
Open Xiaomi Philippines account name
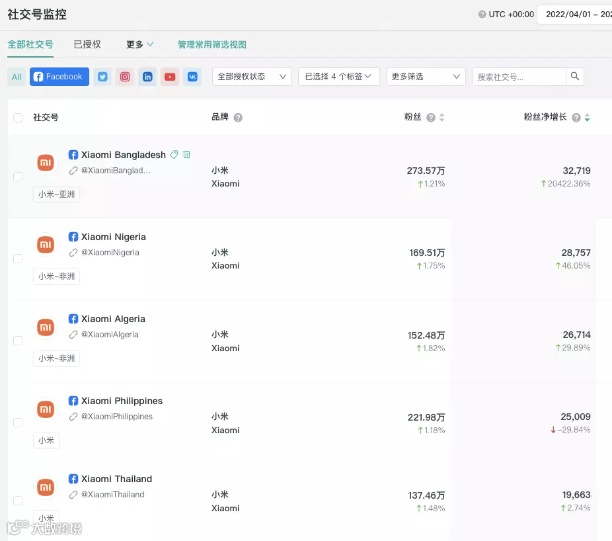pyautogui.click(x=122, y=401)
